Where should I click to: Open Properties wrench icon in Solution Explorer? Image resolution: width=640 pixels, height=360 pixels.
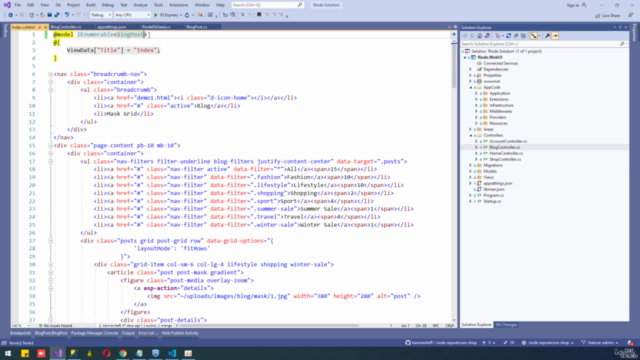547,36
